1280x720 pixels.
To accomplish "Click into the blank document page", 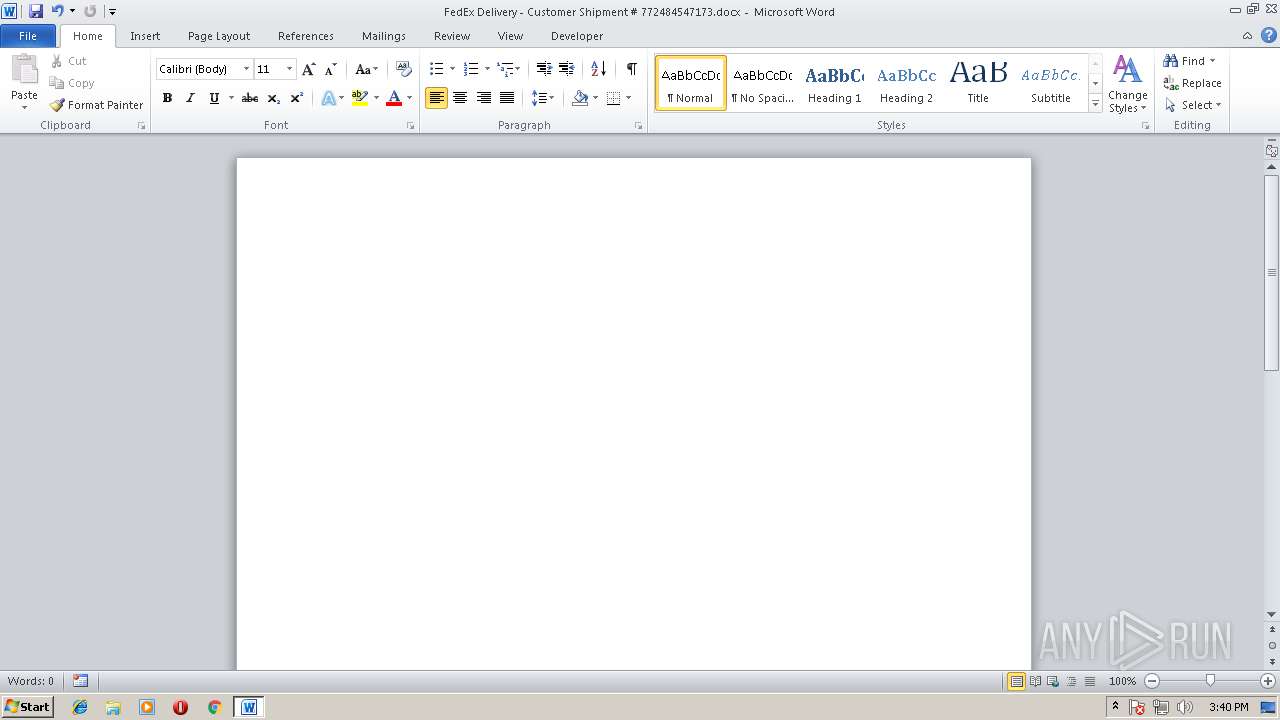I will (x=634, y=413).
